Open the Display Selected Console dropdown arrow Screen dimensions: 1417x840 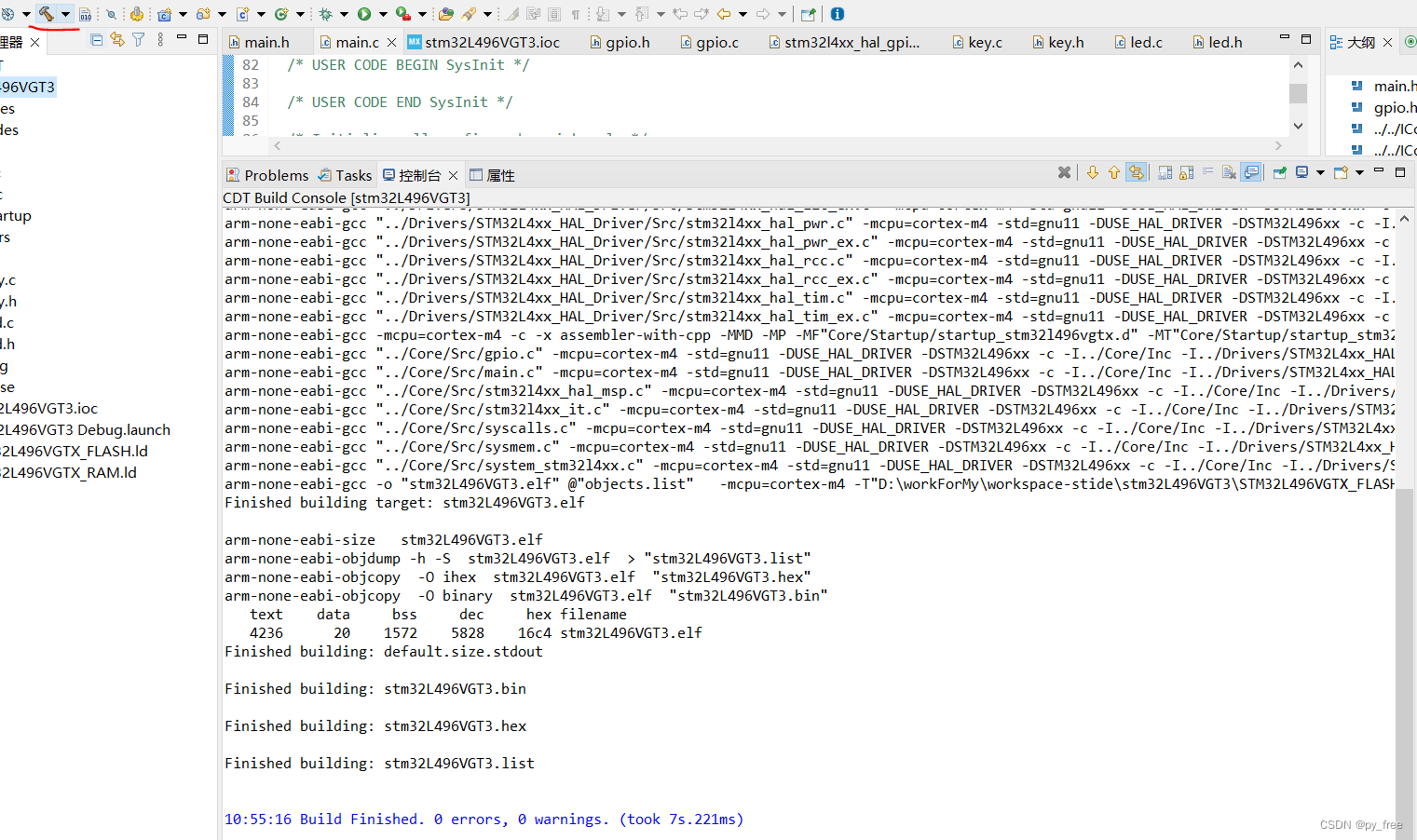1320,172
